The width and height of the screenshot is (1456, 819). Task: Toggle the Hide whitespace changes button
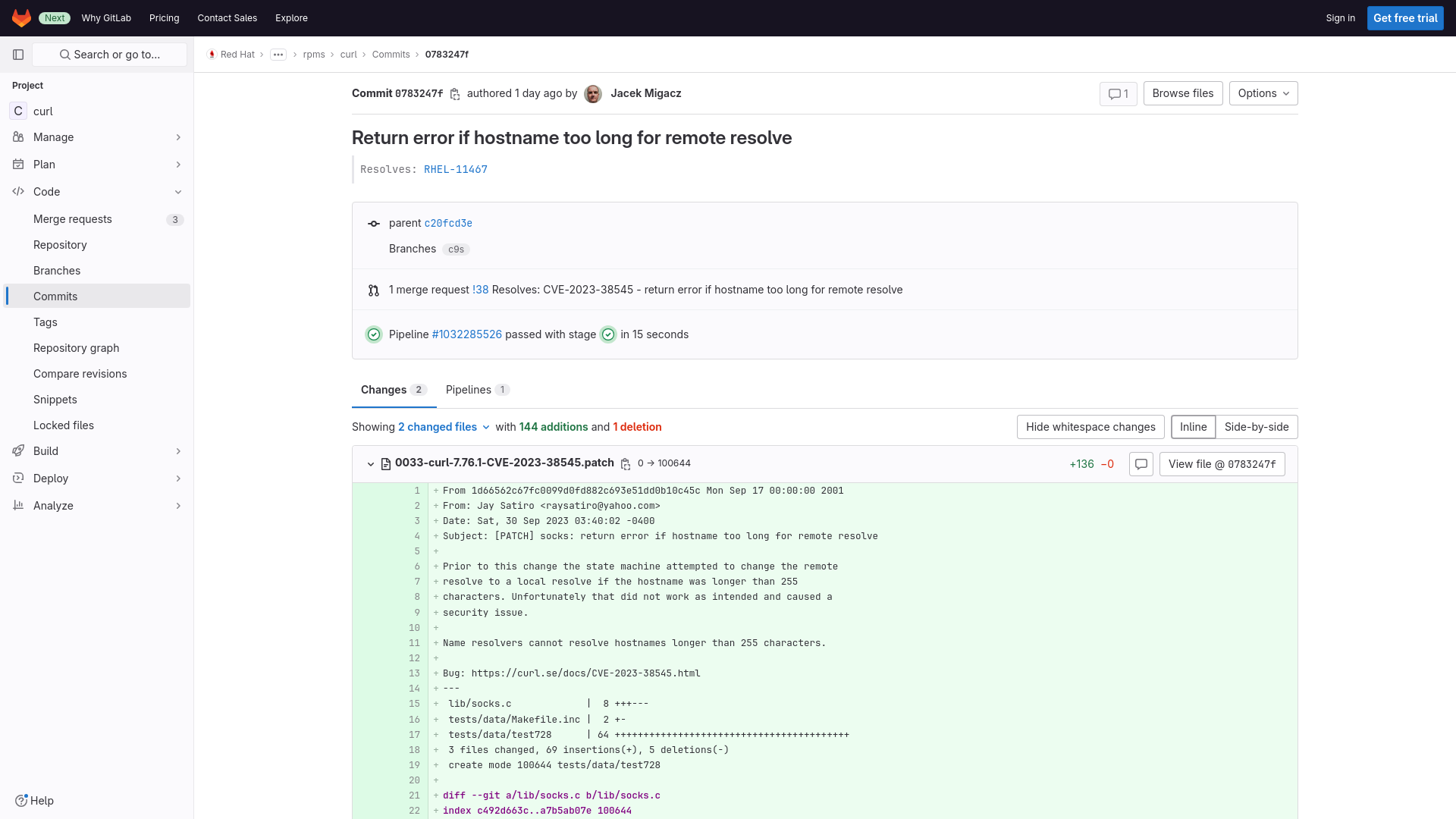coord(1090,427)
